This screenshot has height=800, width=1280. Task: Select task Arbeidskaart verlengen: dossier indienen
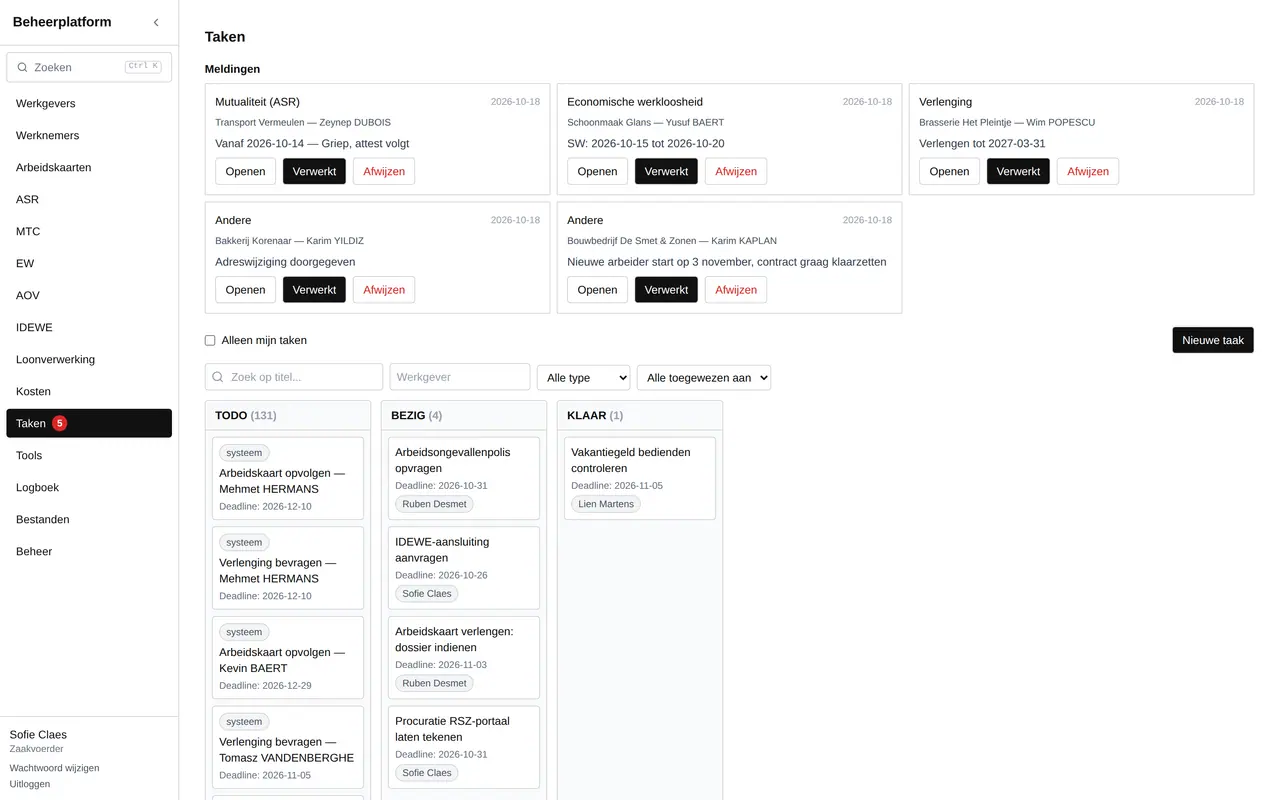[x=464, y=658]
